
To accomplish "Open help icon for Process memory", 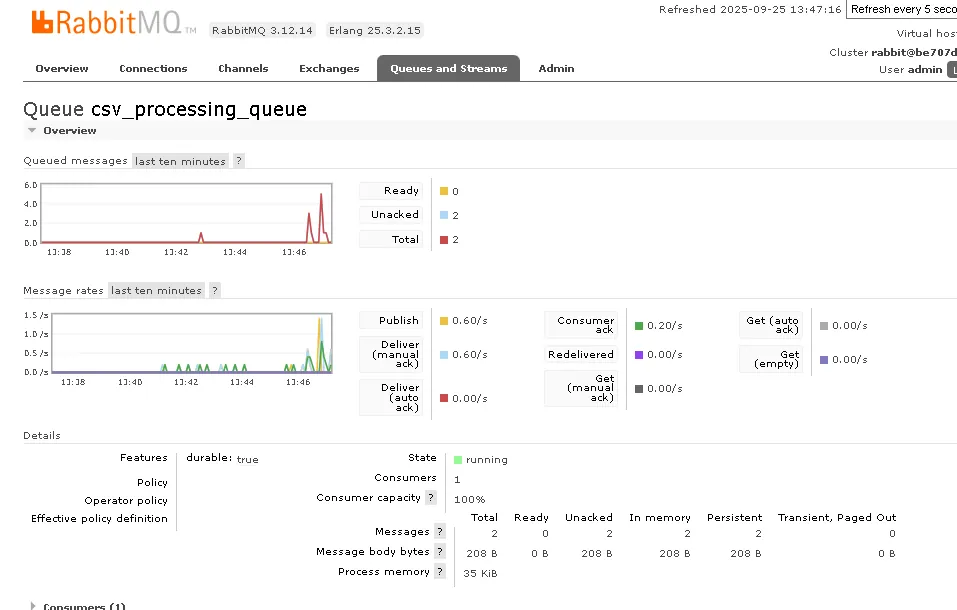I will tap(439, 571).
